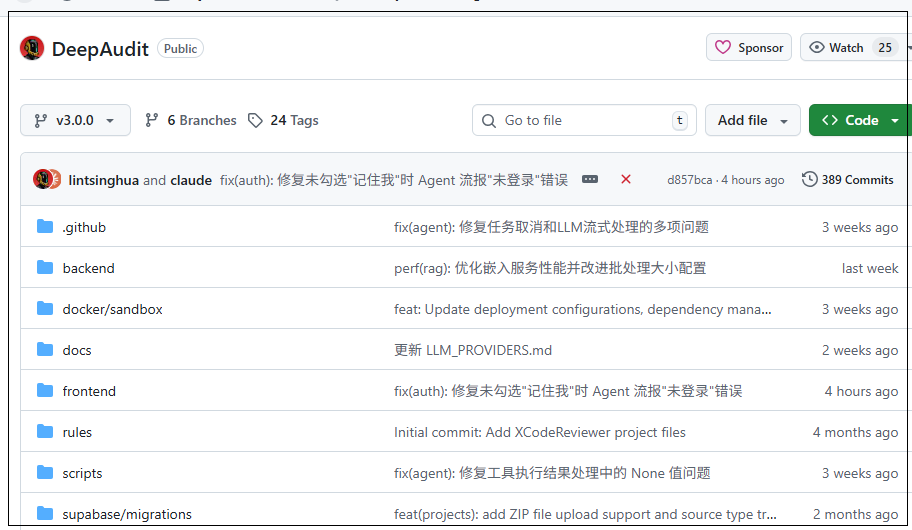Image resolution: width=912 pixels, height=530 pixels.
Task: Click the '2 months ago' timestamp for supabase/migrations
Action: coord(855,514)
